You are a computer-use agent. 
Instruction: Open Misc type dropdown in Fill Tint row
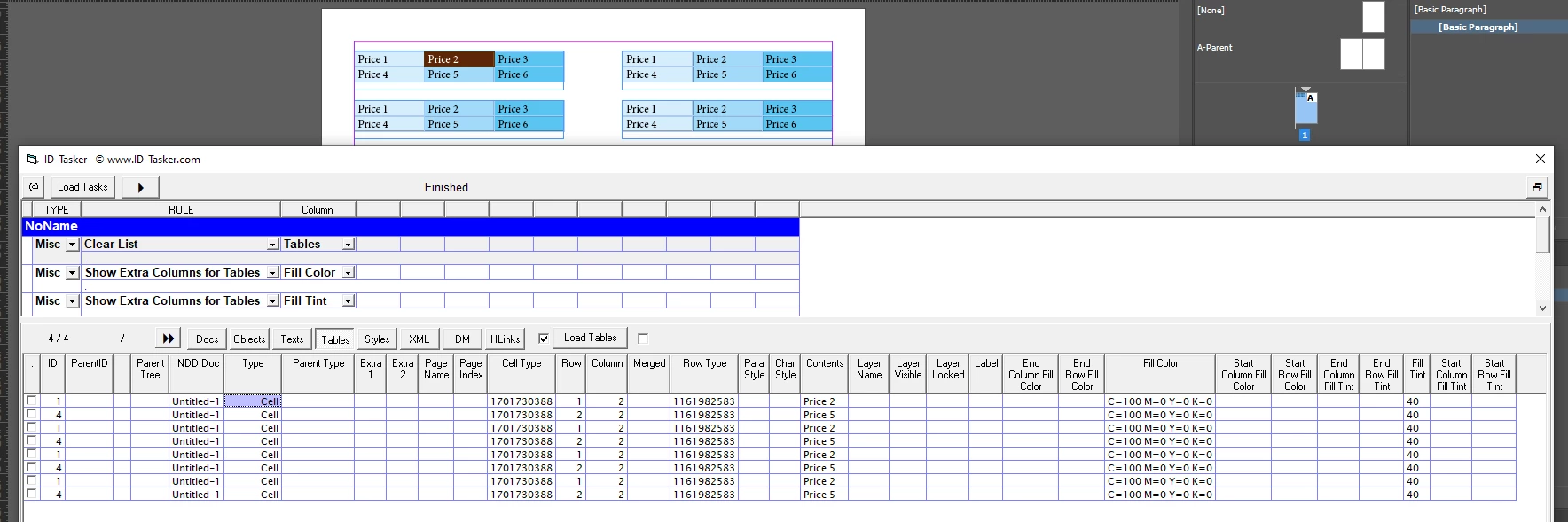(73, 301)
